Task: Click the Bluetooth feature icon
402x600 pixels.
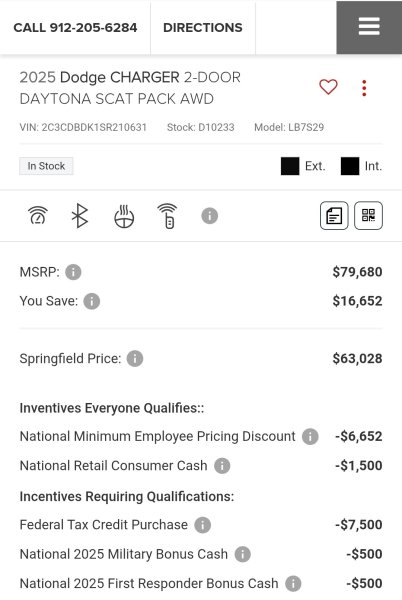Action: click(80, 215)
